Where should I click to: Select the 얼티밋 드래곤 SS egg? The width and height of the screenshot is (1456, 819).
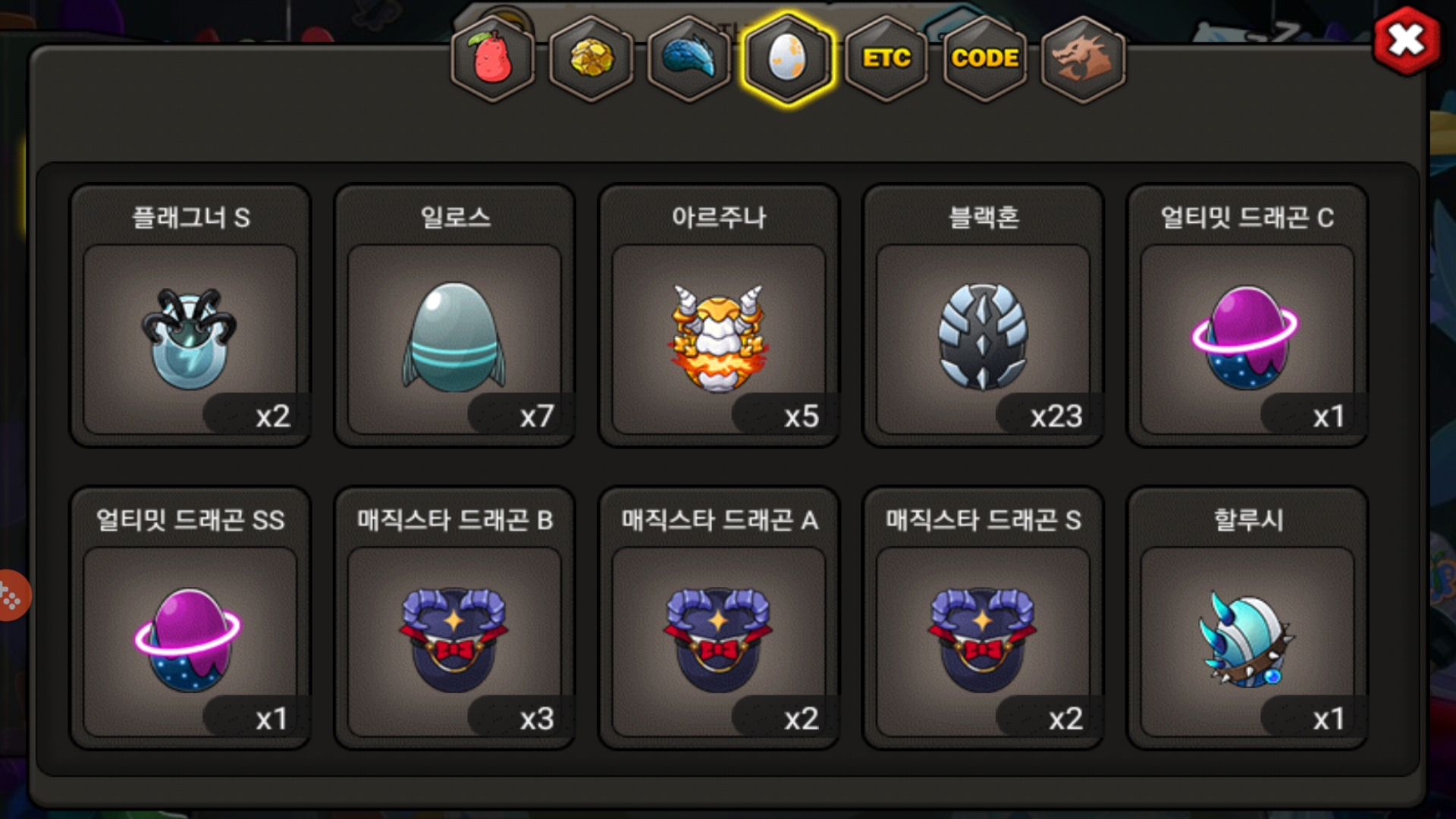tap(190, 618)
